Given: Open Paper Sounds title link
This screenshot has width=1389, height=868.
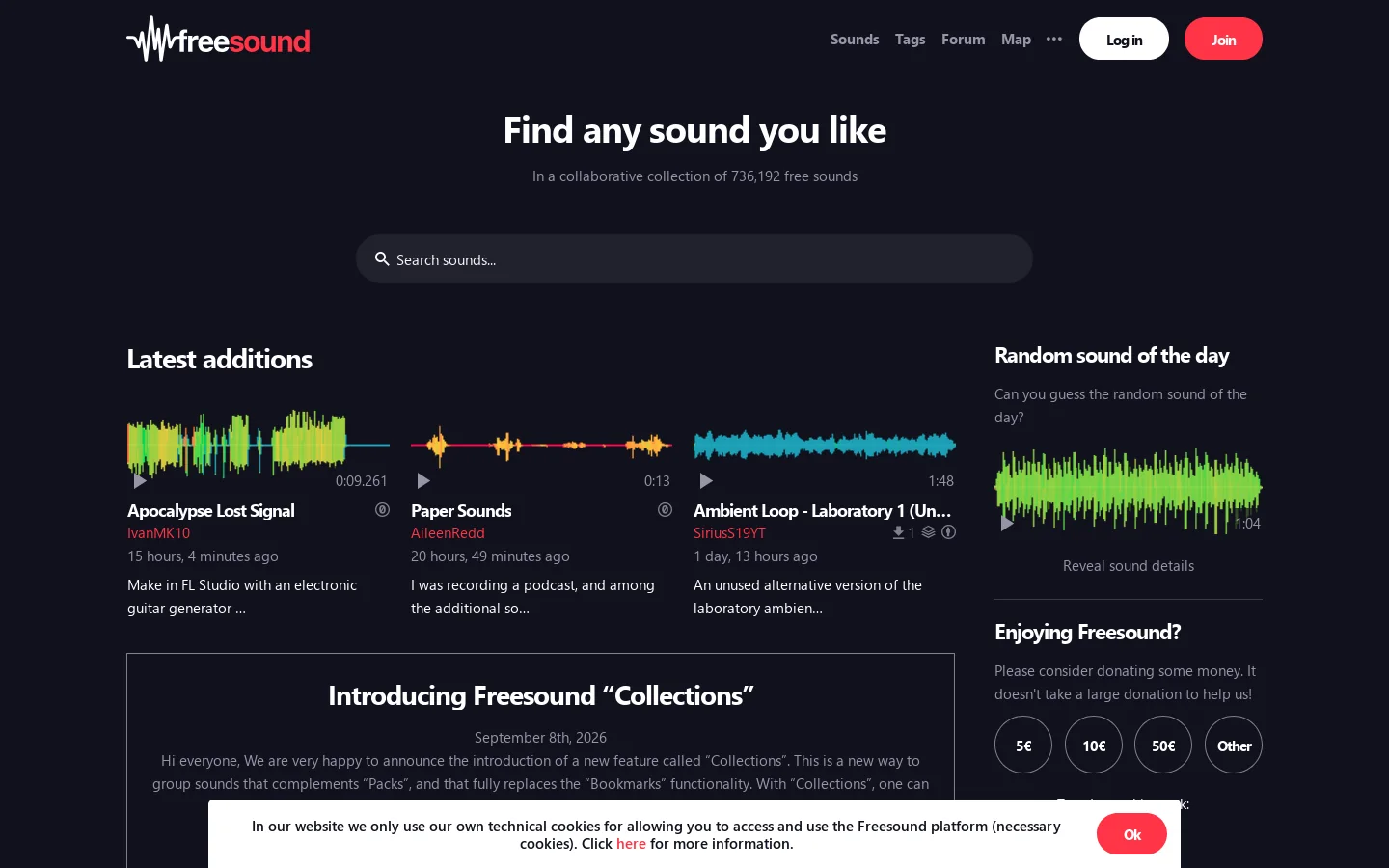Looking at the screenshot, I should click(x=461, y=510).
